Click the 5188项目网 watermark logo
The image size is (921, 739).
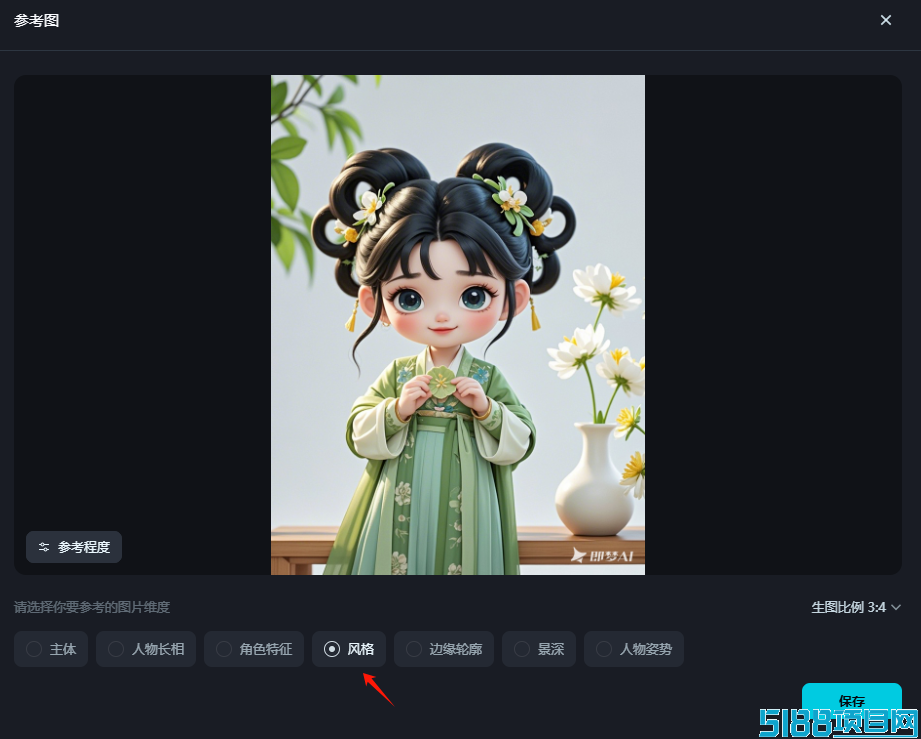click(838, 723)
